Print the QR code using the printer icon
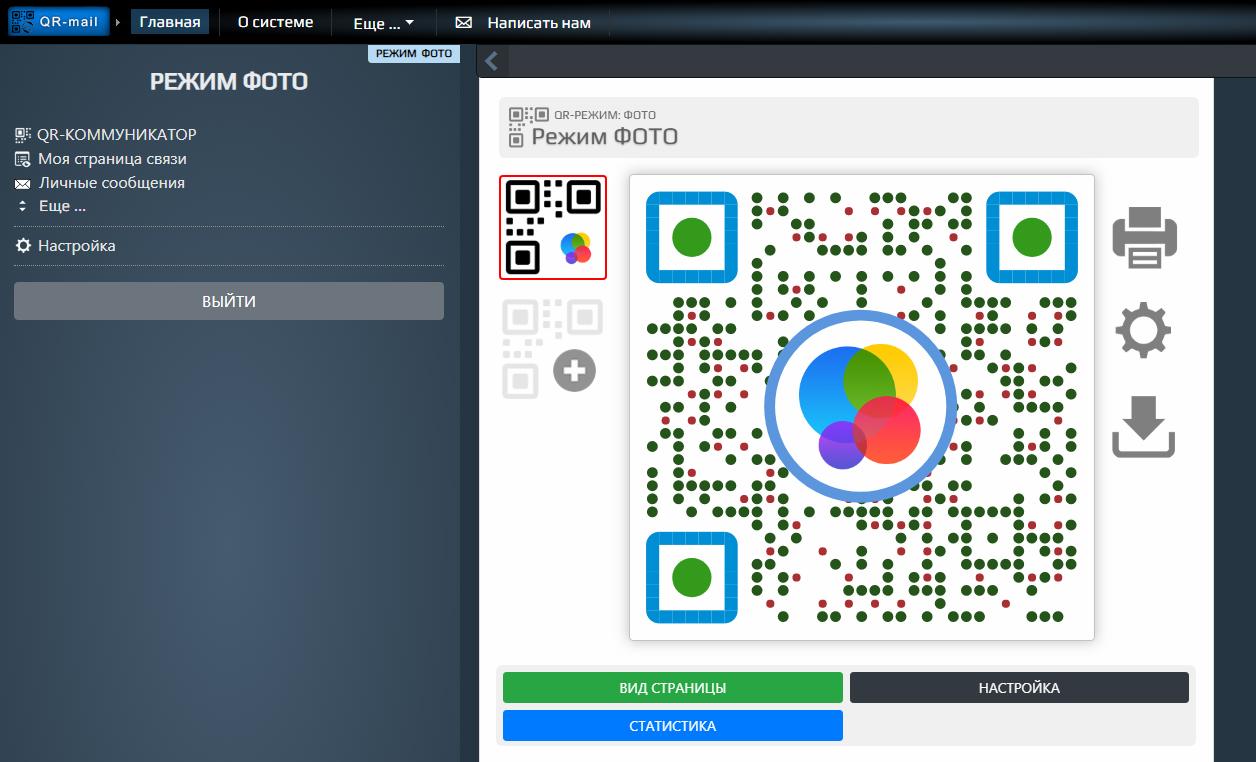1256x762 pixels. pos(1144,237)
